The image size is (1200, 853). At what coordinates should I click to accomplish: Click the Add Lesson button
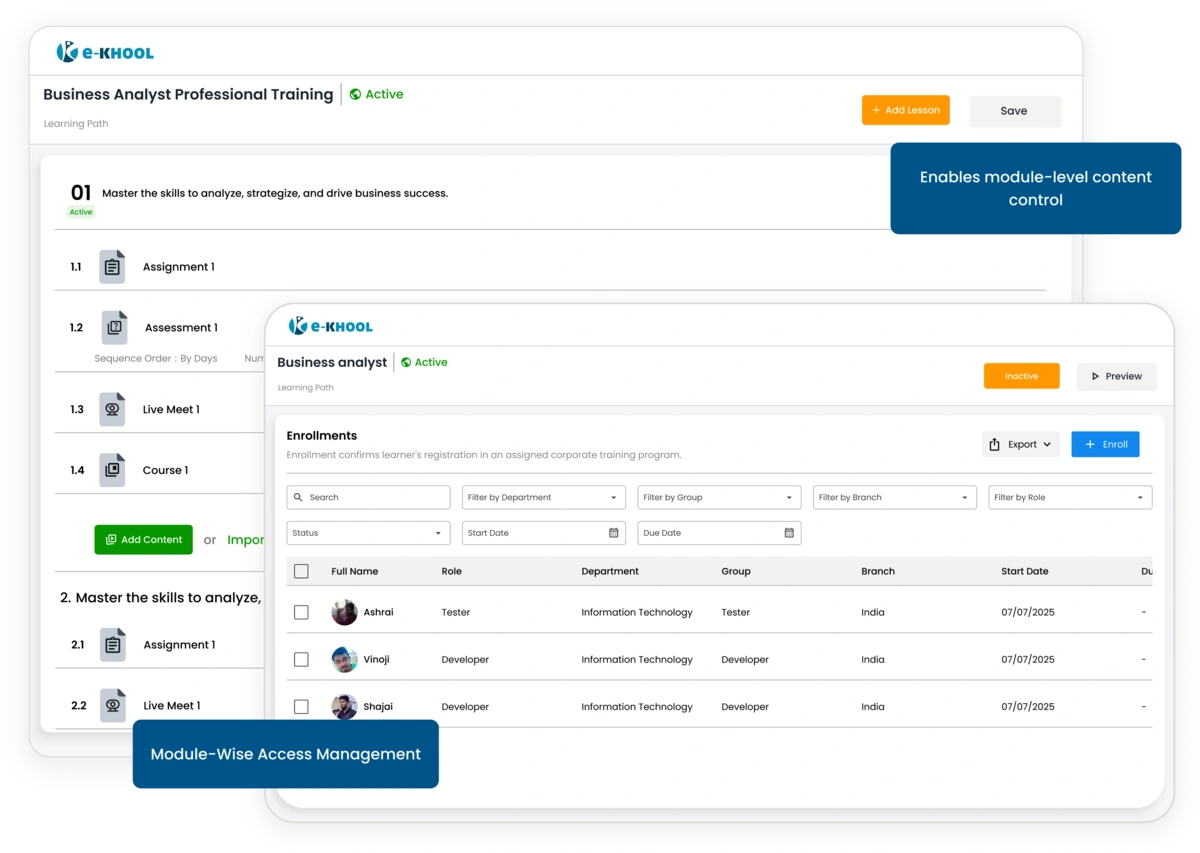[905, 110]
